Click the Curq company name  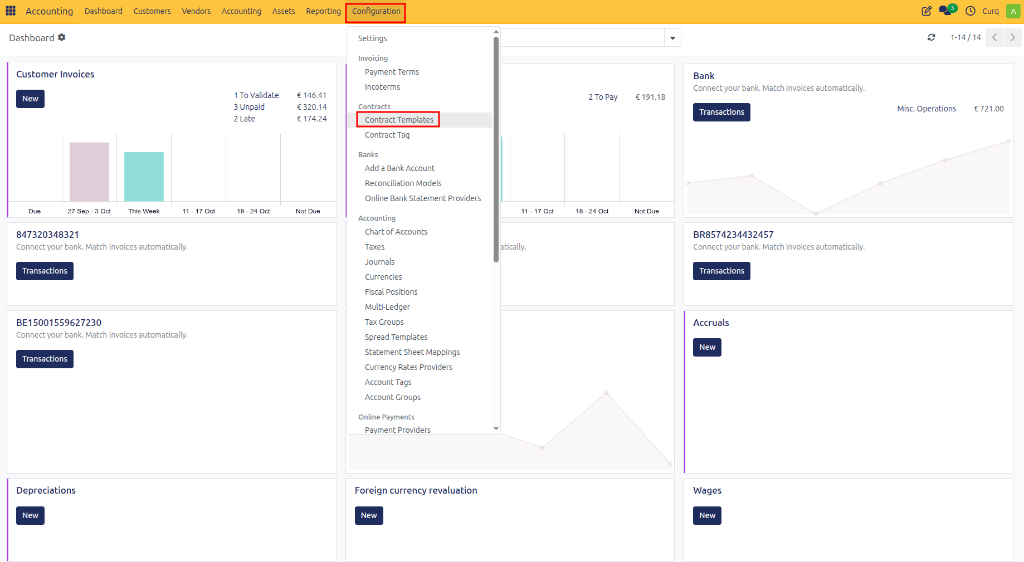coord(991,11)
